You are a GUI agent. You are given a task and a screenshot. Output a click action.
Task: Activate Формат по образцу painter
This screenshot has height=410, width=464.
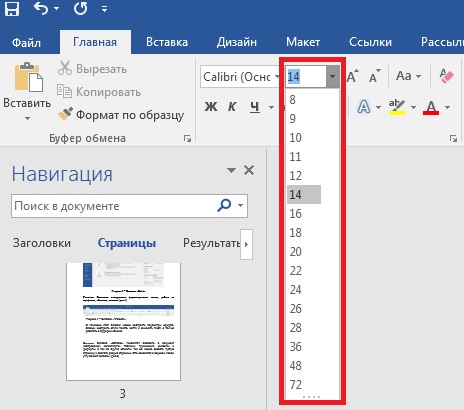121,115
